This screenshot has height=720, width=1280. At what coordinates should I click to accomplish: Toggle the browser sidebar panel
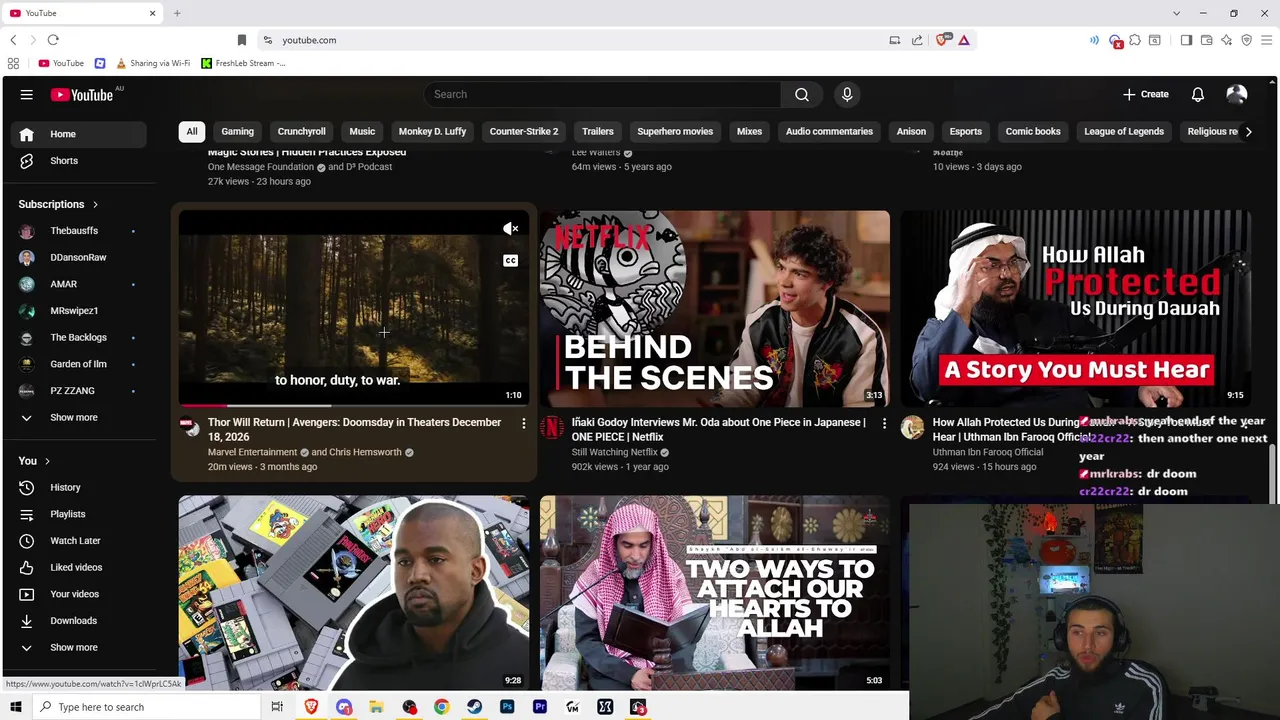coord(1187,40)
